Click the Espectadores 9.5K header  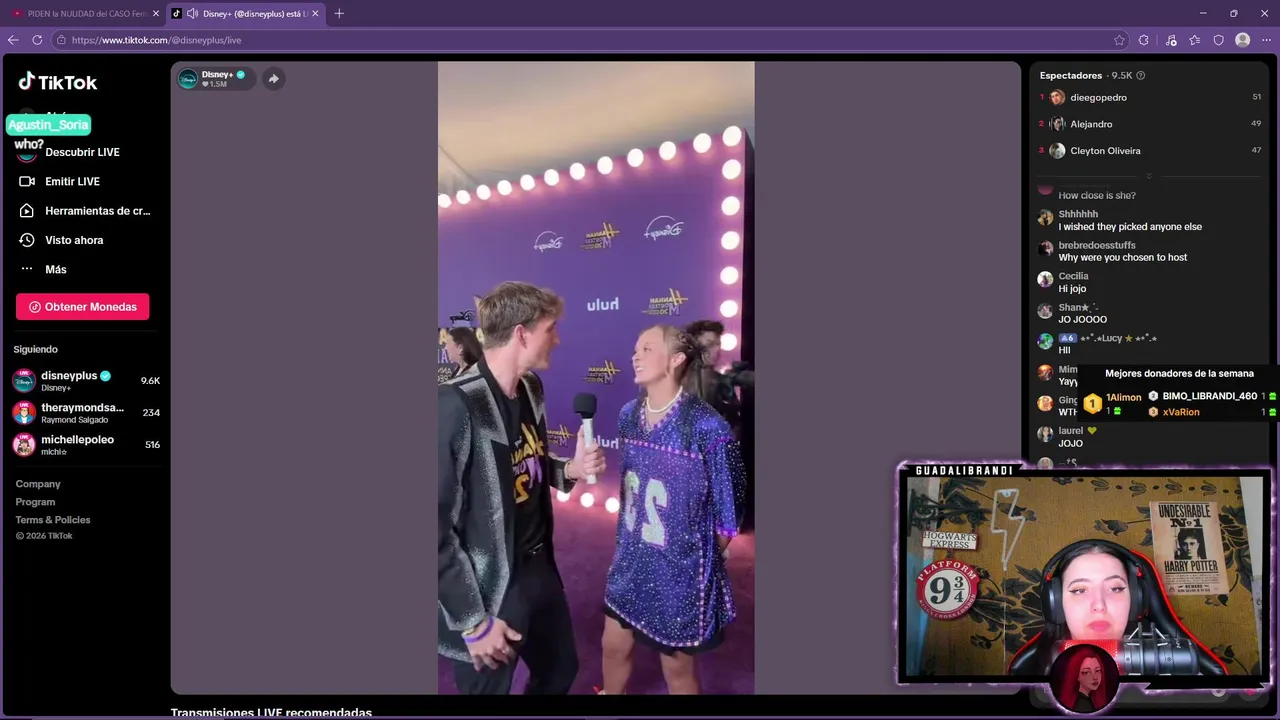pyautogui.click(x=1086, y=76)
